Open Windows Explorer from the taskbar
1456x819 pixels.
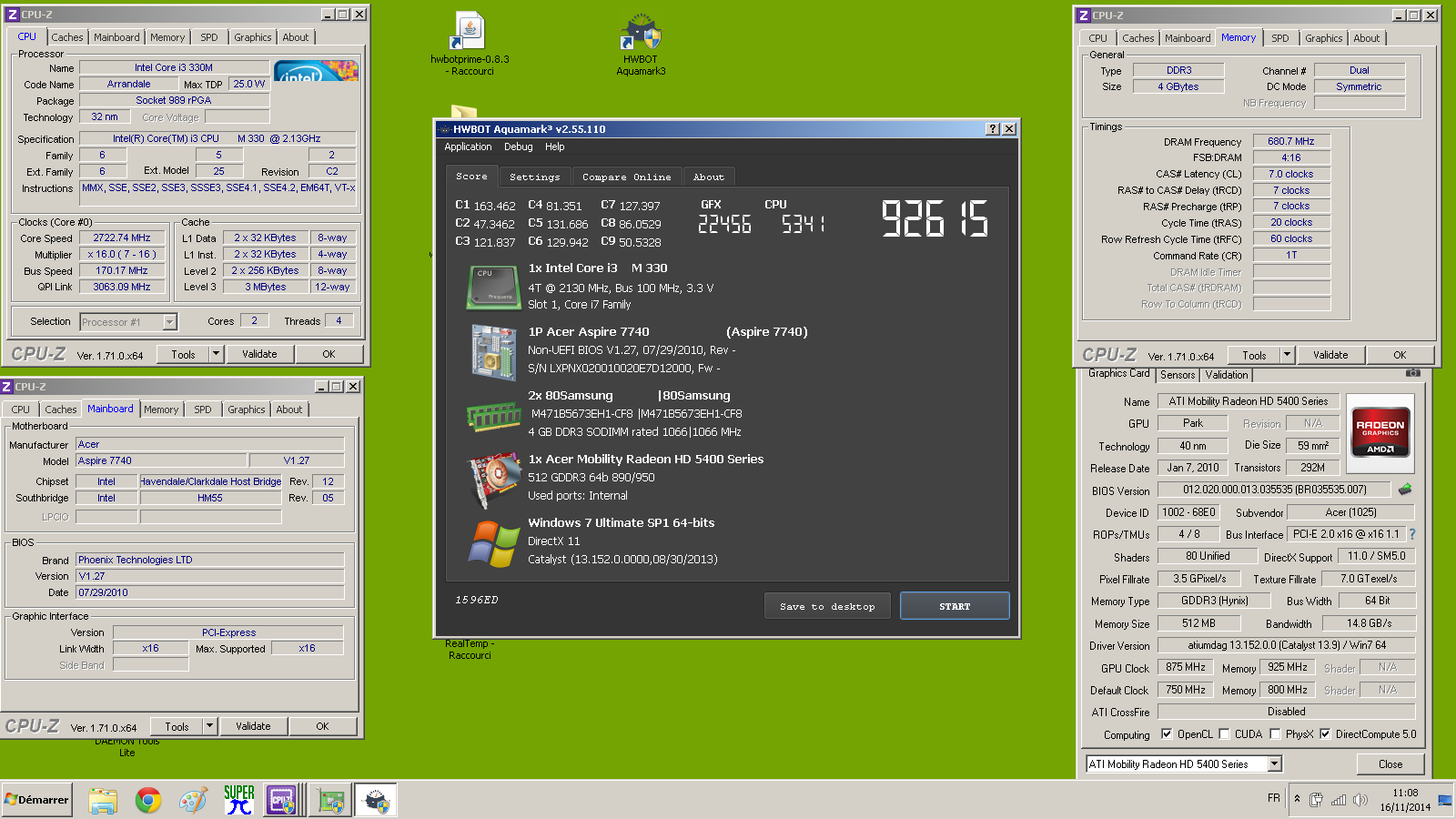(x=103, y=801)
